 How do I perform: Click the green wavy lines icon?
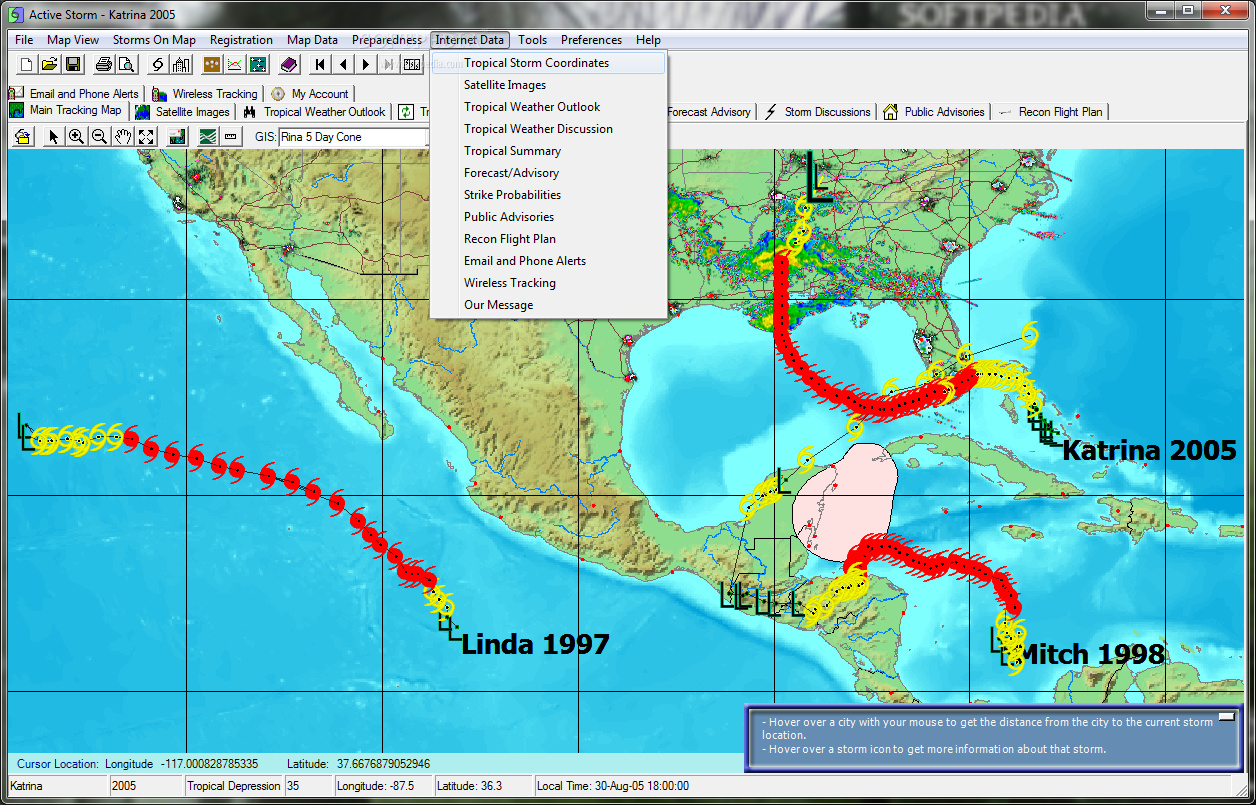point(208,137)
